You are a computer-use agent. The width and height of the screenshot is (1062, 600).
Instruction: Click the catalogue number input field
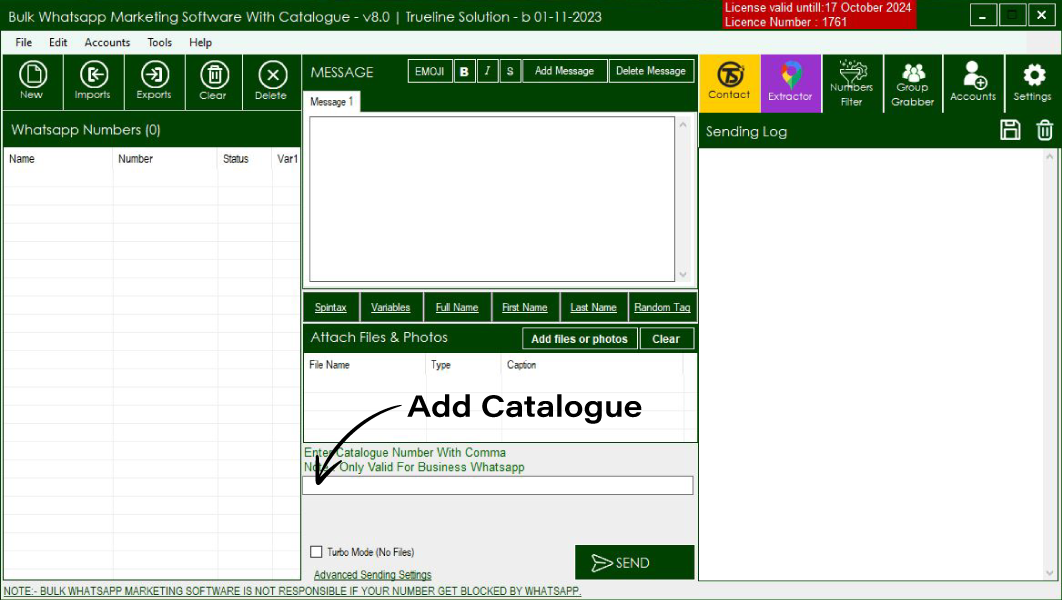click(x=498, y=485)
